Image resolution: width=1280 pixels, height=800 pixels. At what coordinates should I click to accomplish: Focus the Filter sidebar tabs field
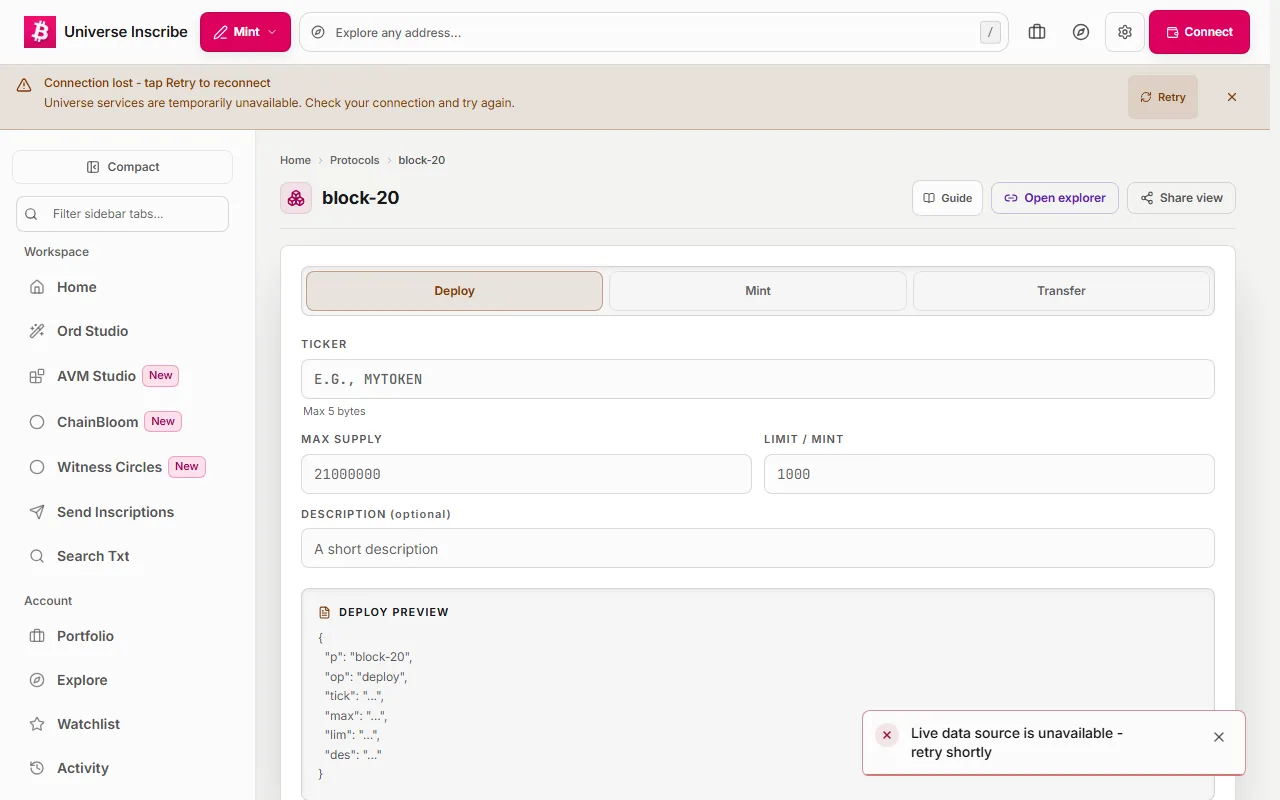[x=122, y=214]
